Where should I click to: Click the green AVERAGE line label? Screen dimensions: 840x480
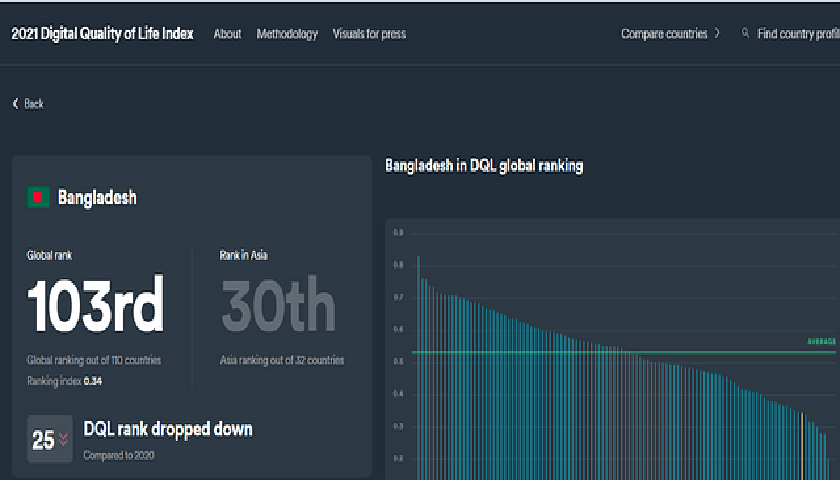click(821, 342)
